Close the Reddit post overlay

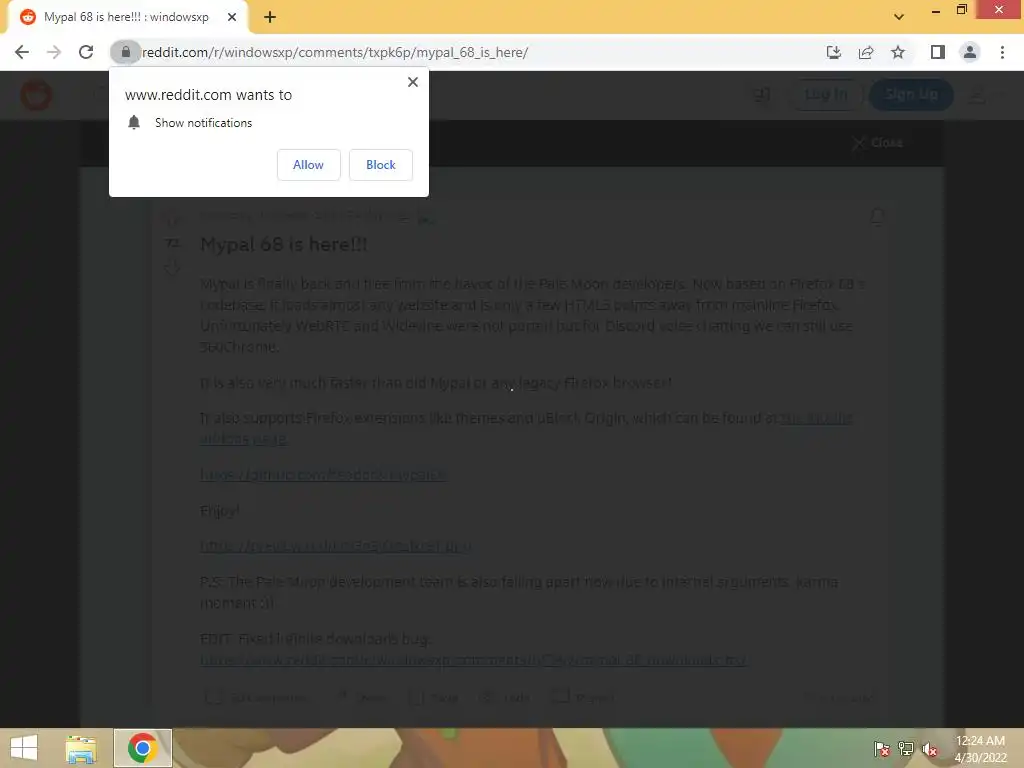(x=878, y=142)
